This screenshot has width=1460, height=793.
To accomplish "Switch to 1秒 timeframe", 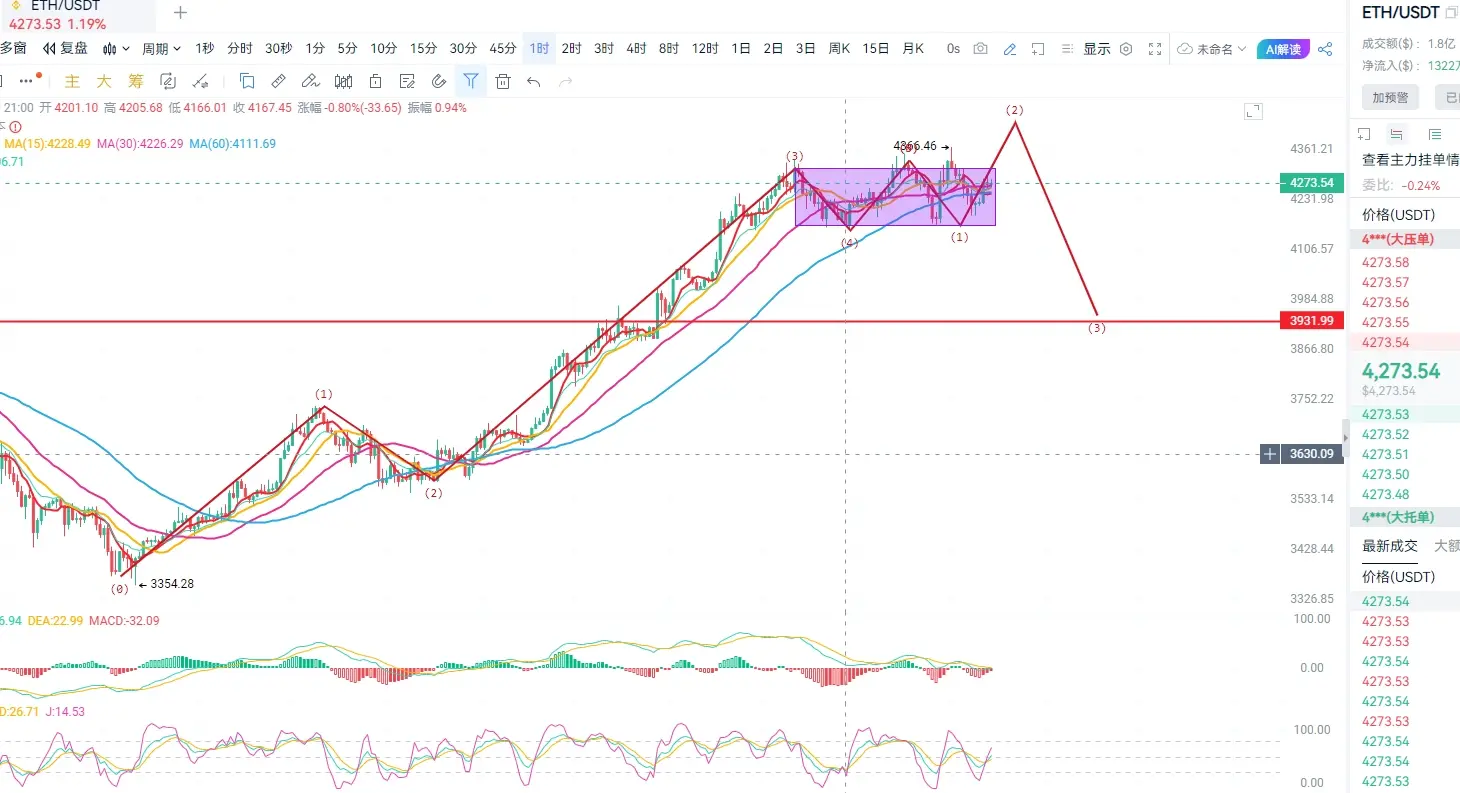I will (204, 48).
